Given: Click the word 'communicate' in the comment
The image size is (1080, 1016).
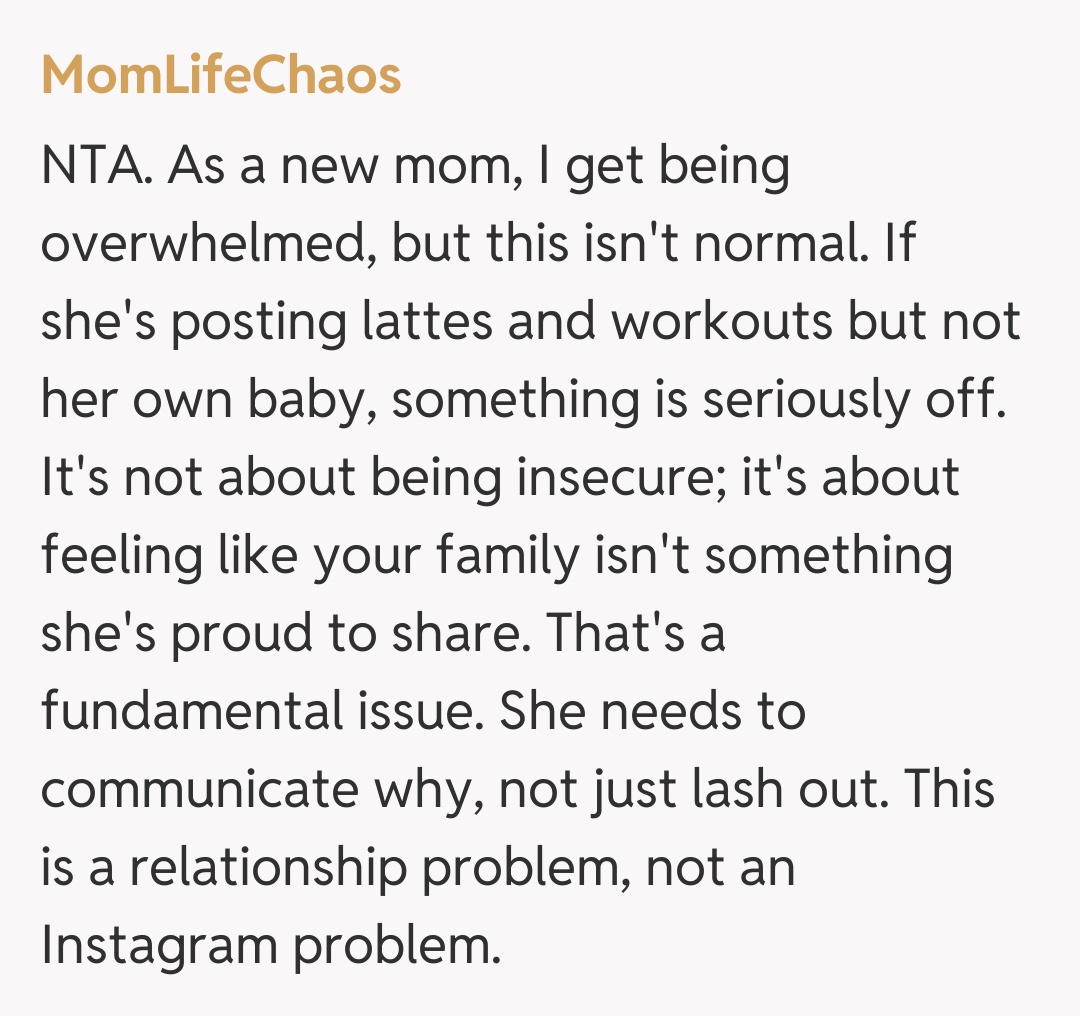Looking at the screenshot, I should [200, 789].
